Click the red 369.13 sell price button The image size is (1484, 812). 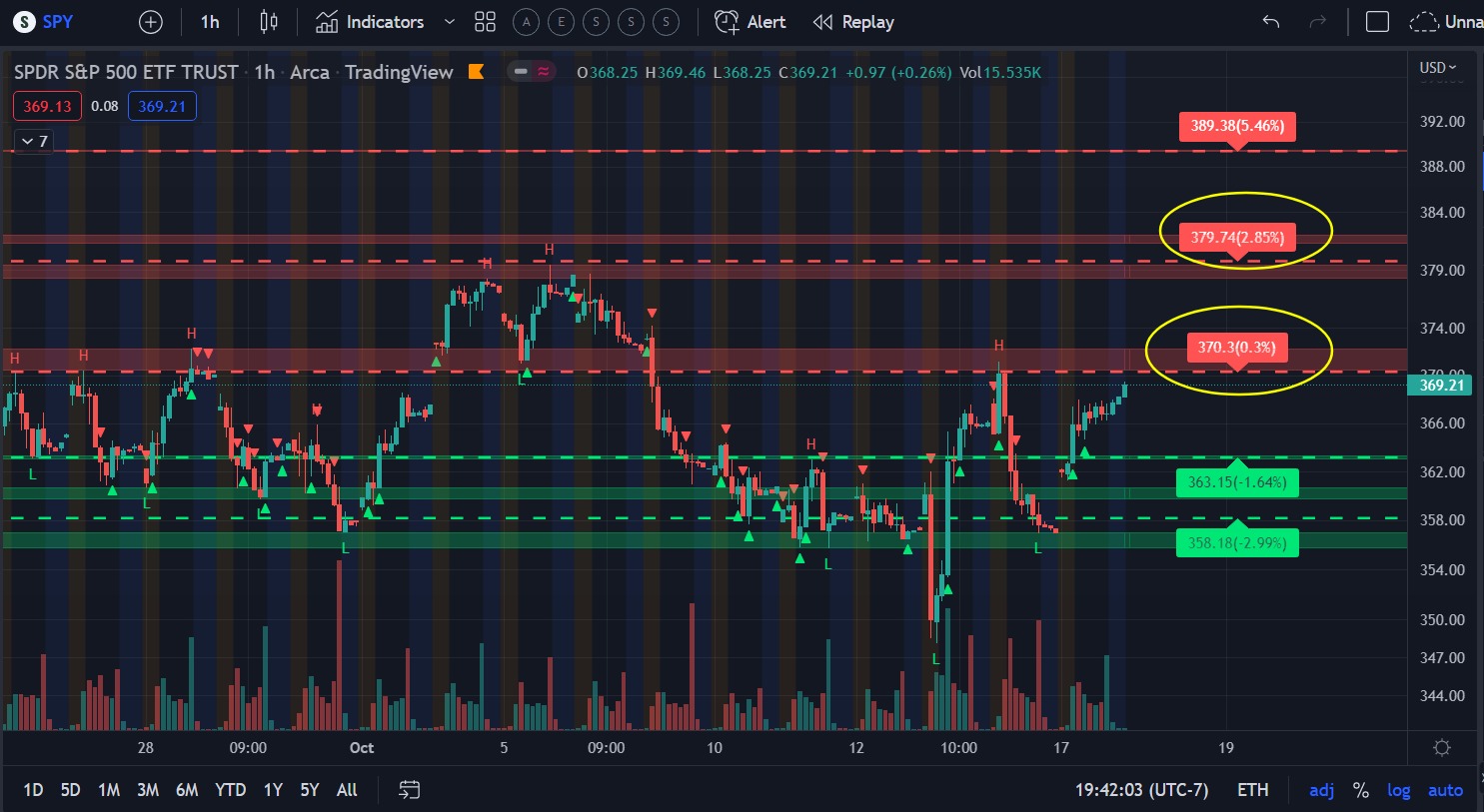(47, 106)
